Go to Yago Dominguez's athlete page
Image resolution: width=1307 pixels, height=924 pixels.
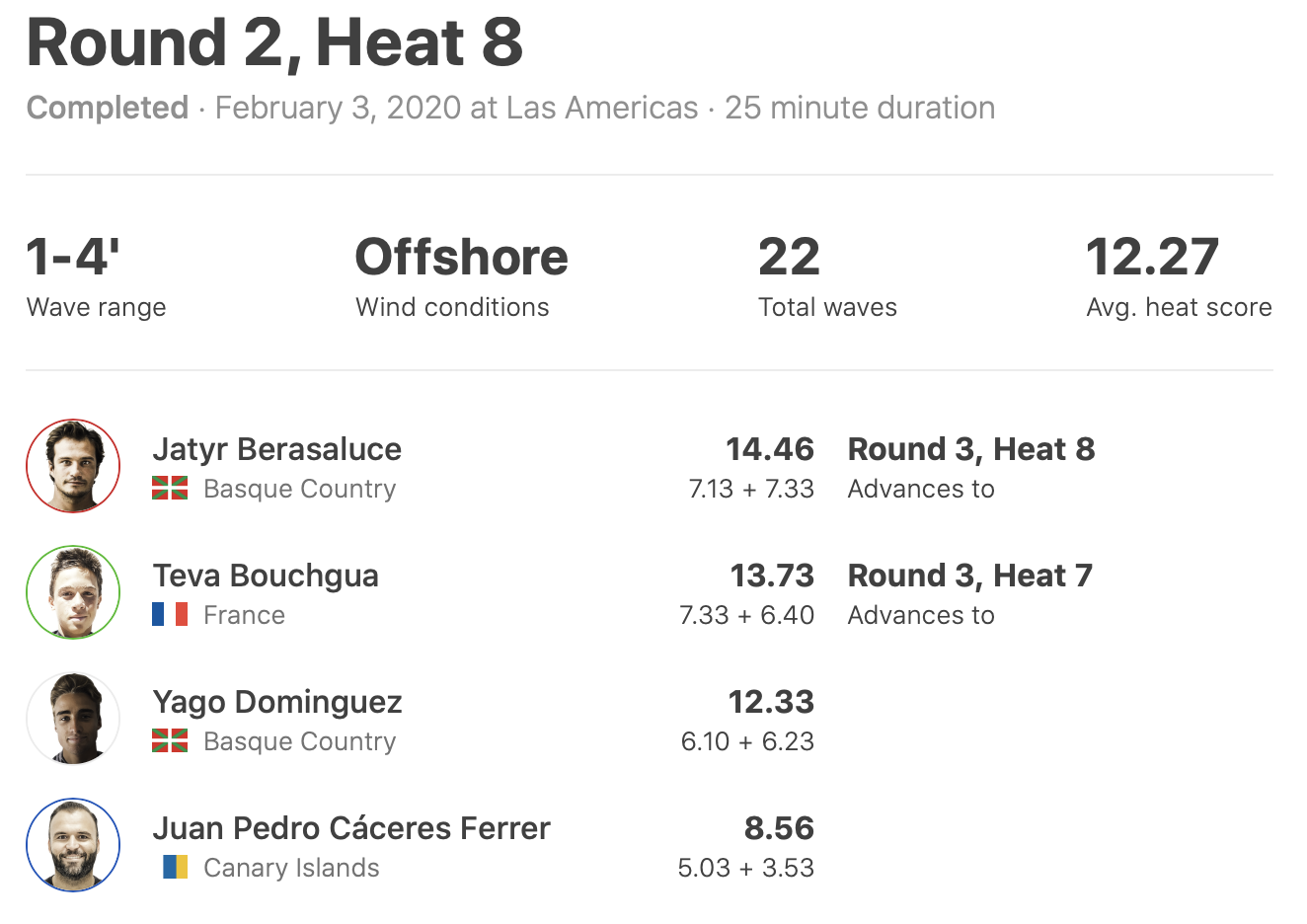coord(277,702)
